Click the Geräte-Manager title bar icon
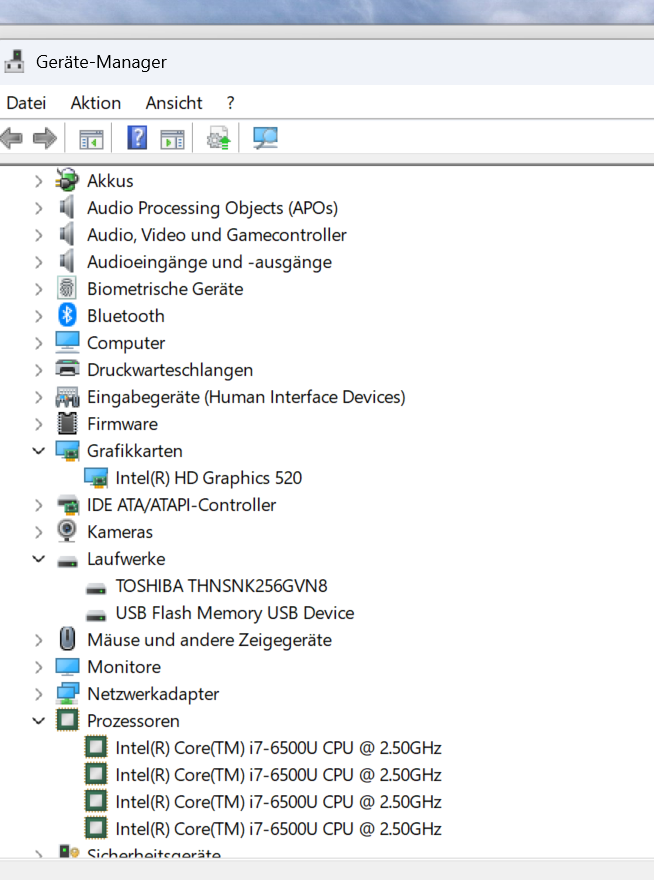The height and width of the screenshot is (880, 654). [14, 62]
